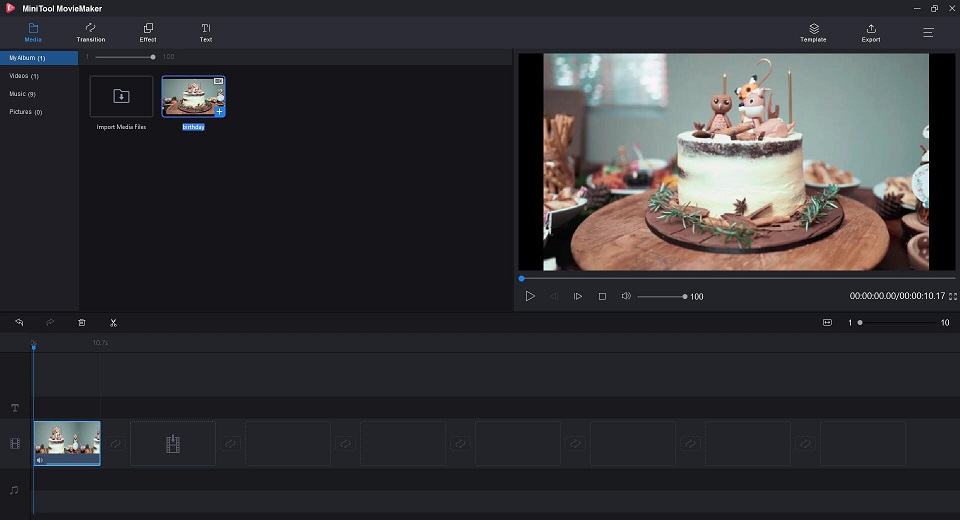Image resolution: width=960 pixels, height=520 pixels.
Task: Select Pictures category in sidebar
Action: pos(26,112)
